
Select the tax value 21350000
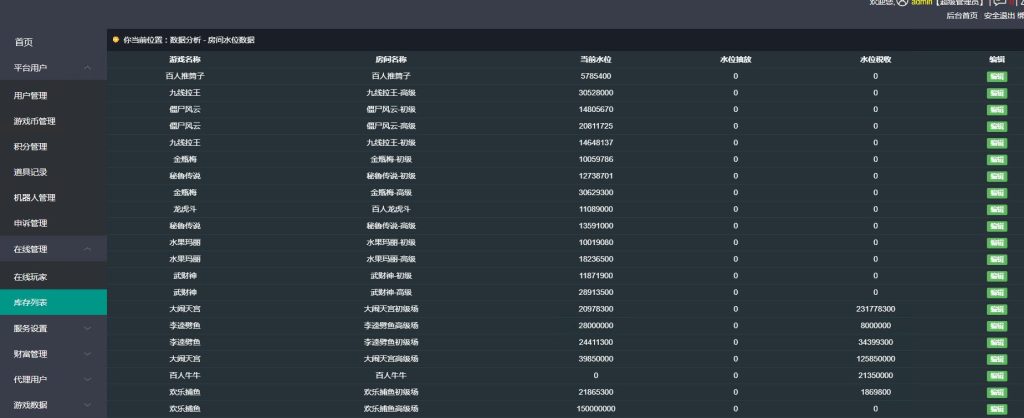coord(876,376)
